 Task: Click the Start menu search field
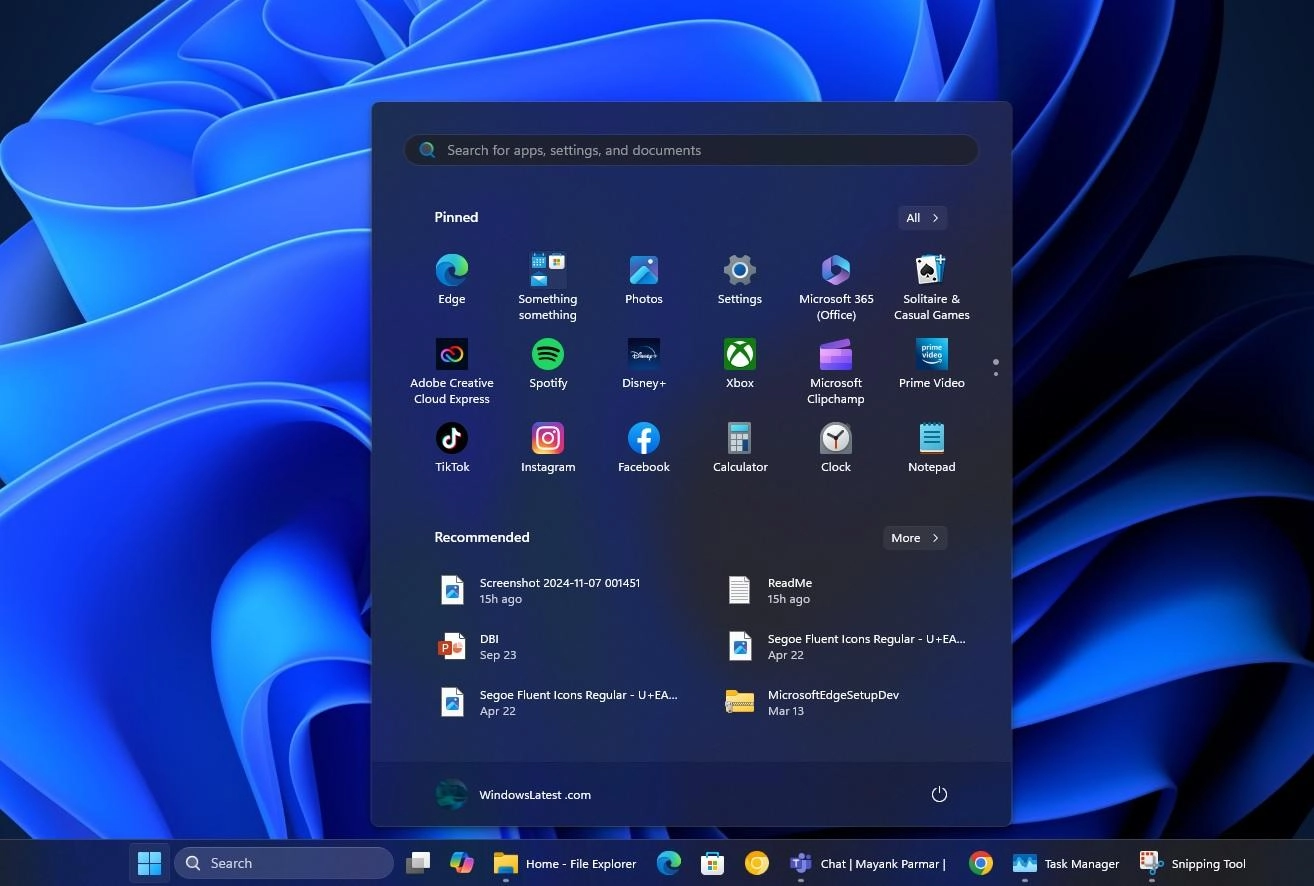[x=690, y=149]
